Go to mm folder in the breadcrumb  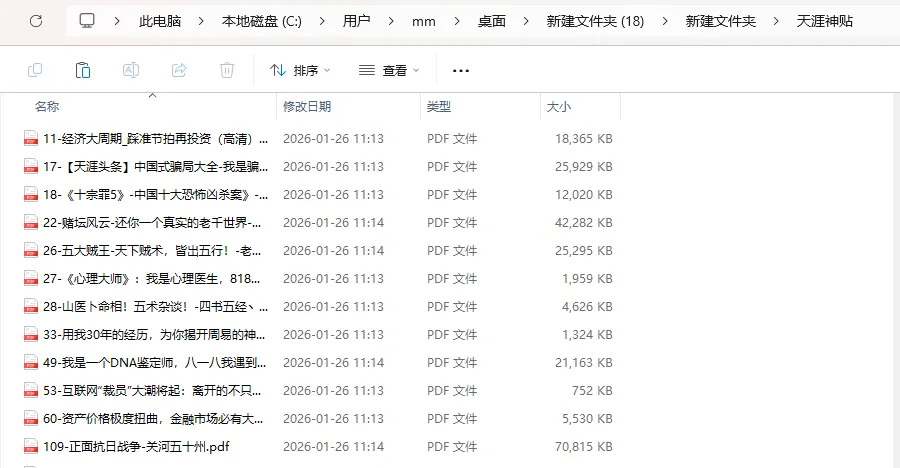tap(424, 22)
